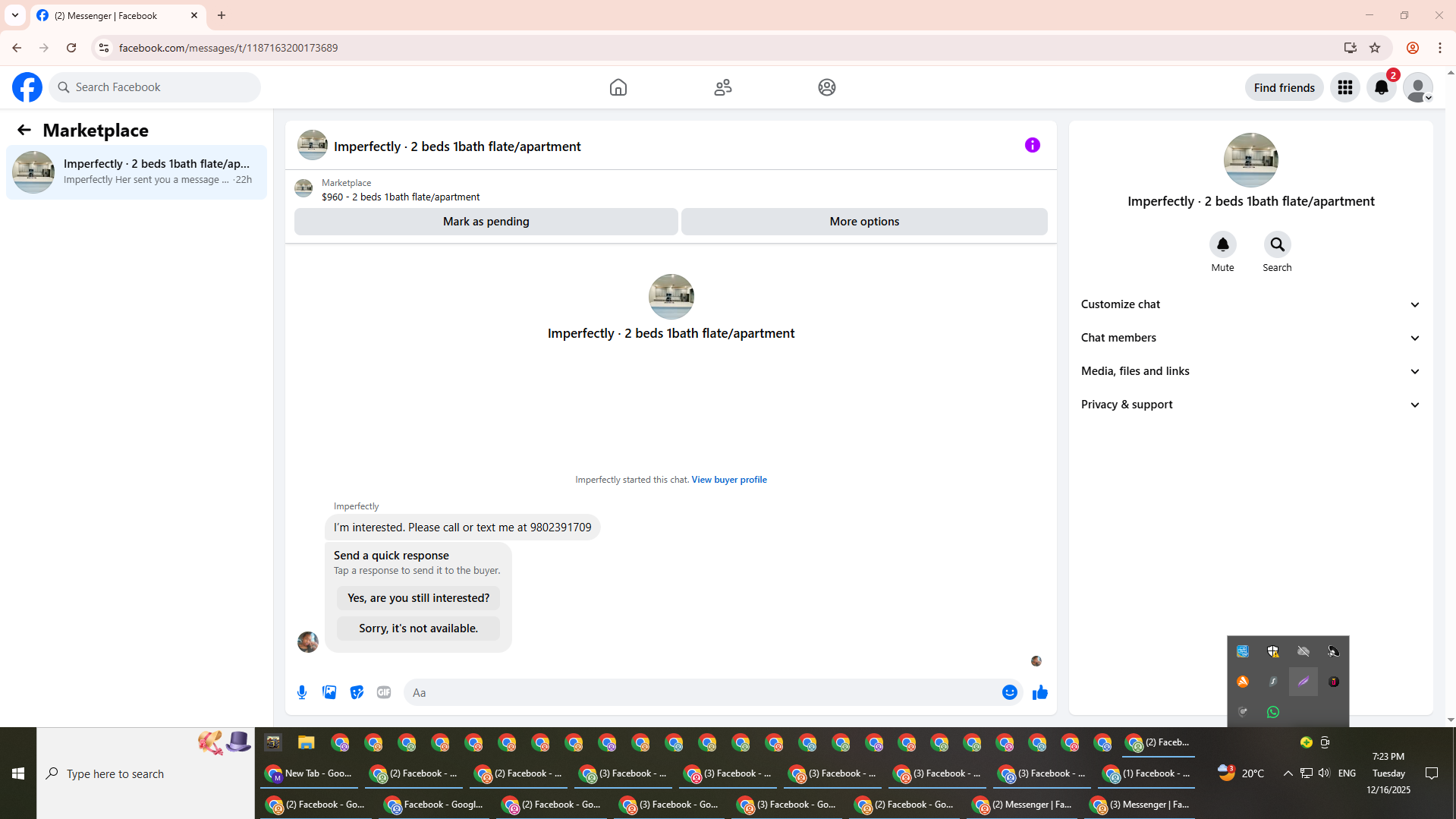Follow the View buyer profile link
1456x819 pixels.
pyautogui.click(x=729, y=480)
